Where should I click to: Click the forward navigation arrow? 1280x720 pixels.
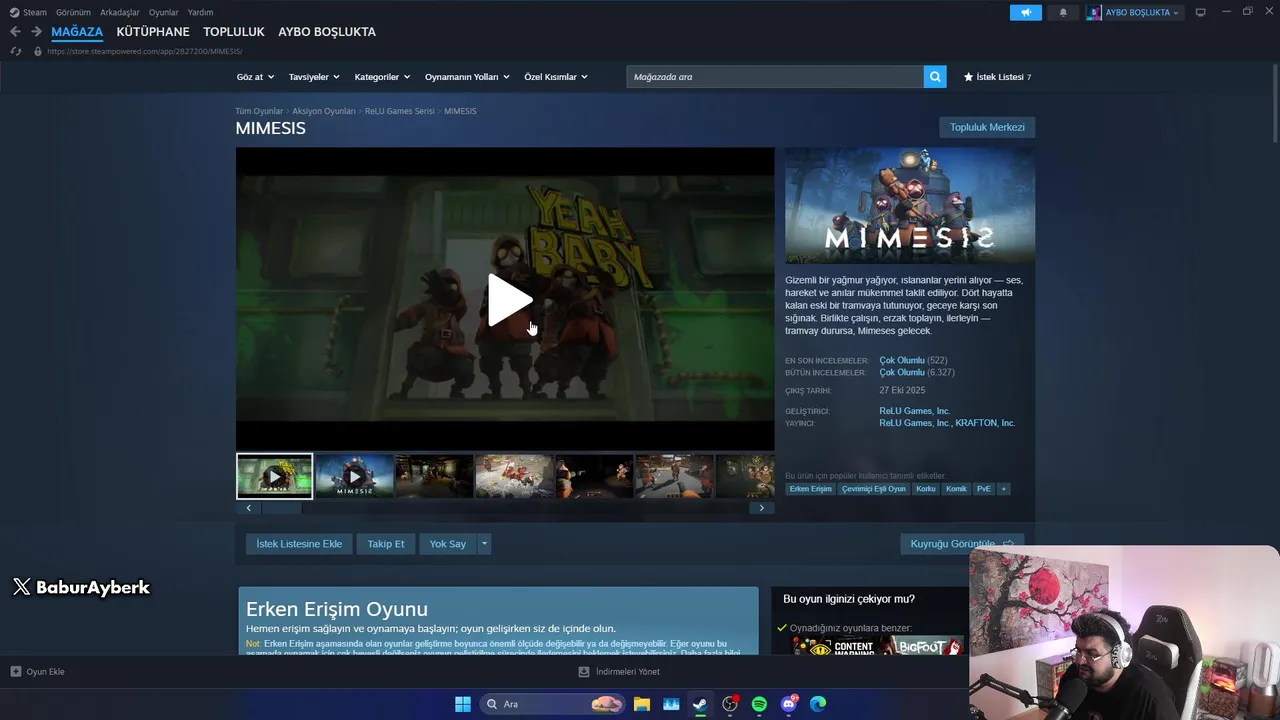36,32
